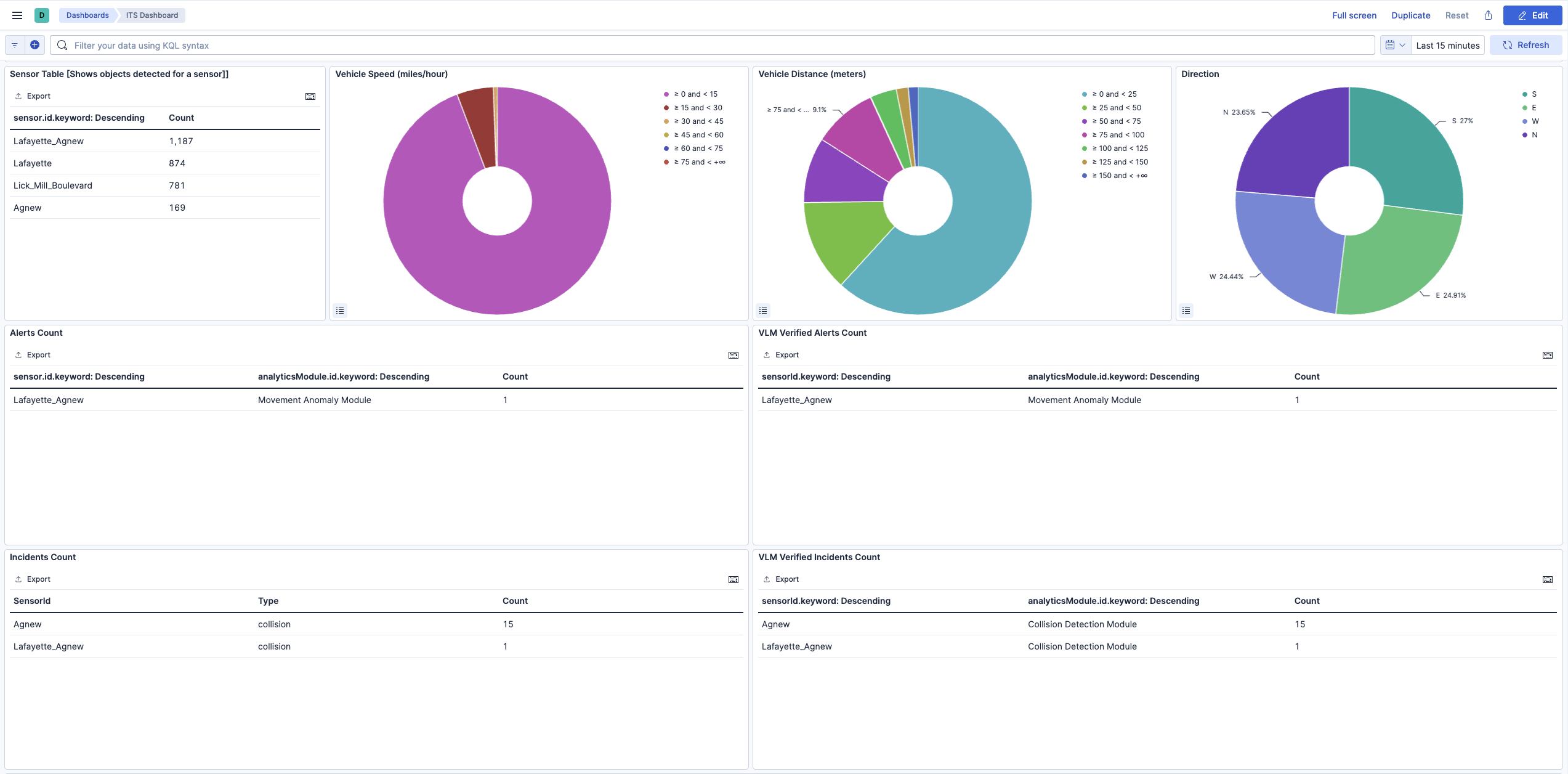Click the Edit button

pos(1532,15)
